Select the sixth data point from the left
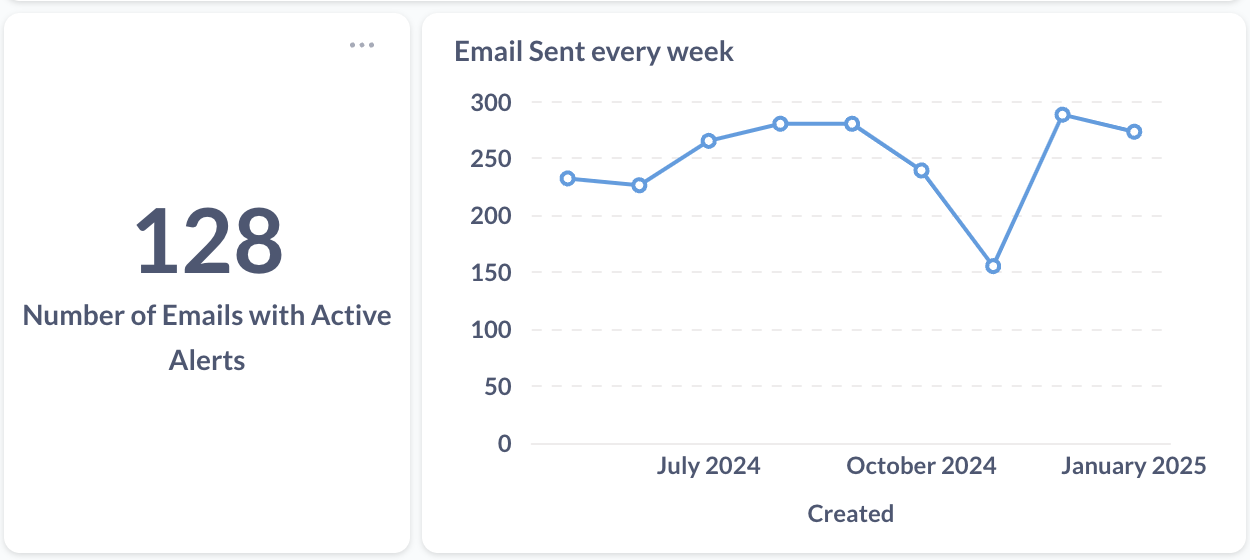This screenshot has height=560, width=1250. [x=922, y=170]
